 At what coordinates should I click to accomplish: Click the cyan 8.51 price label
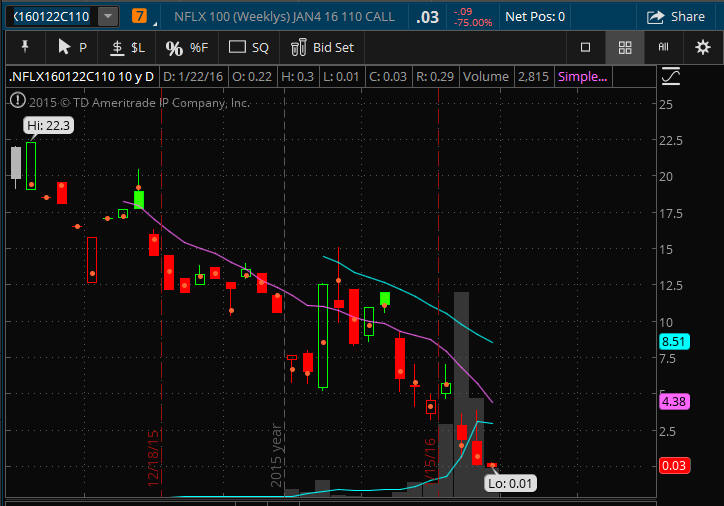tap(674, 342)
